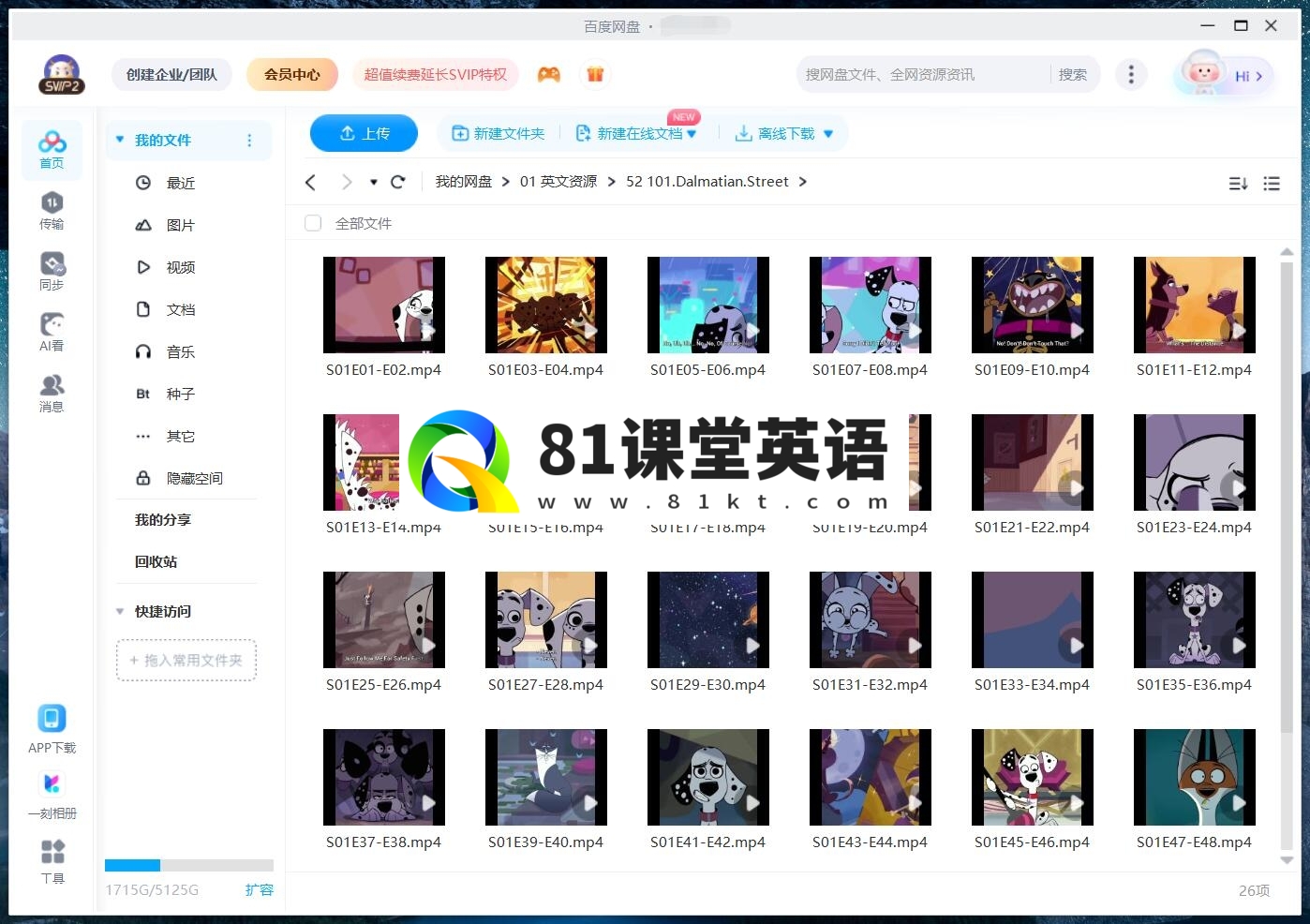Click the 扩容 expand storage link
The width and height of the screenshot is (1310, 924).
(260, 889)
